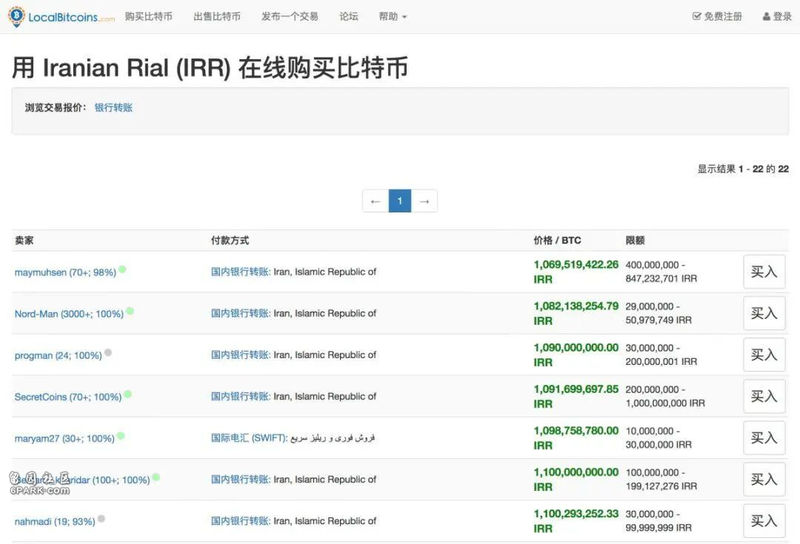800x544 pixels.
Task: Open seller SecretCoins's profile
Action: point(68,397)
